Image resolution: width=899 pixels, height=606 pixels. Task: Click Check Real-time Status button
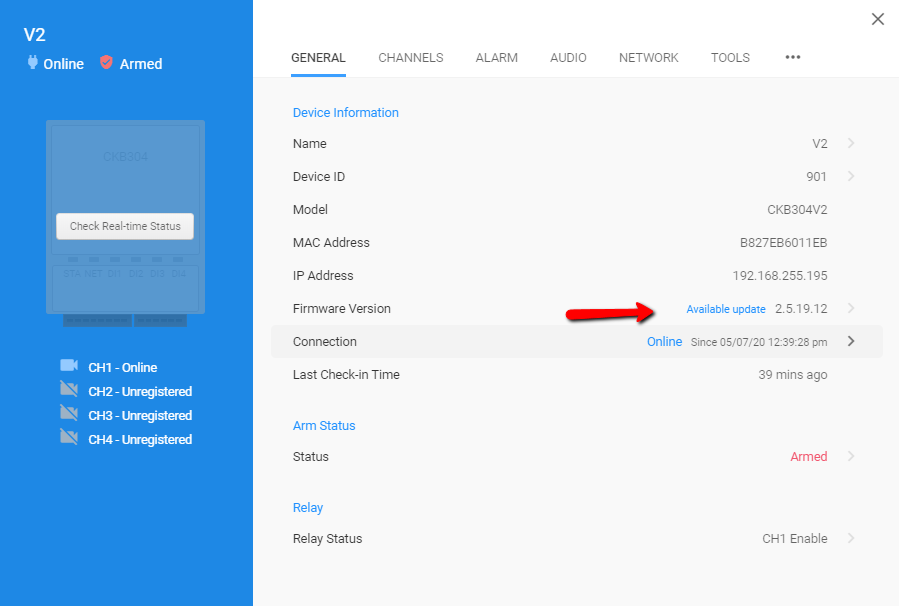coord(125,226)
